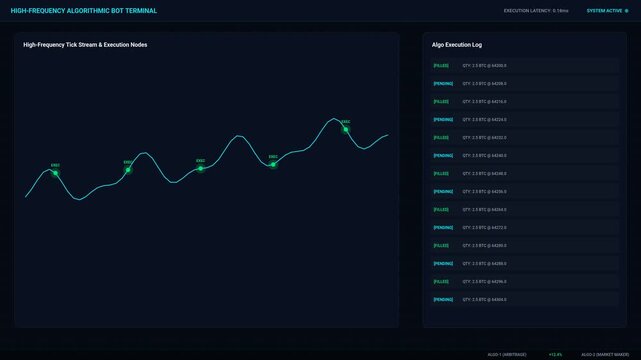The width and height of the screenshot is (641, 360).
Task: Select the filled order at 64216.0
Action: click(x=525, y=101)
